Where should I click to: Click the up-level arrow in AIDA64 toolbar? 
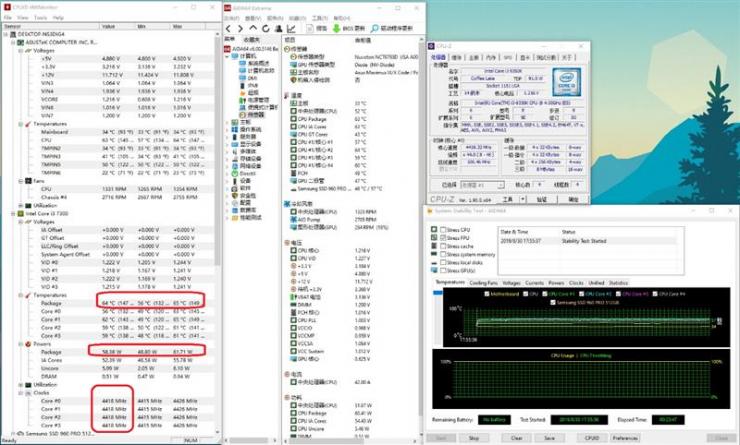pyautogui.click(x=253, y=28)
